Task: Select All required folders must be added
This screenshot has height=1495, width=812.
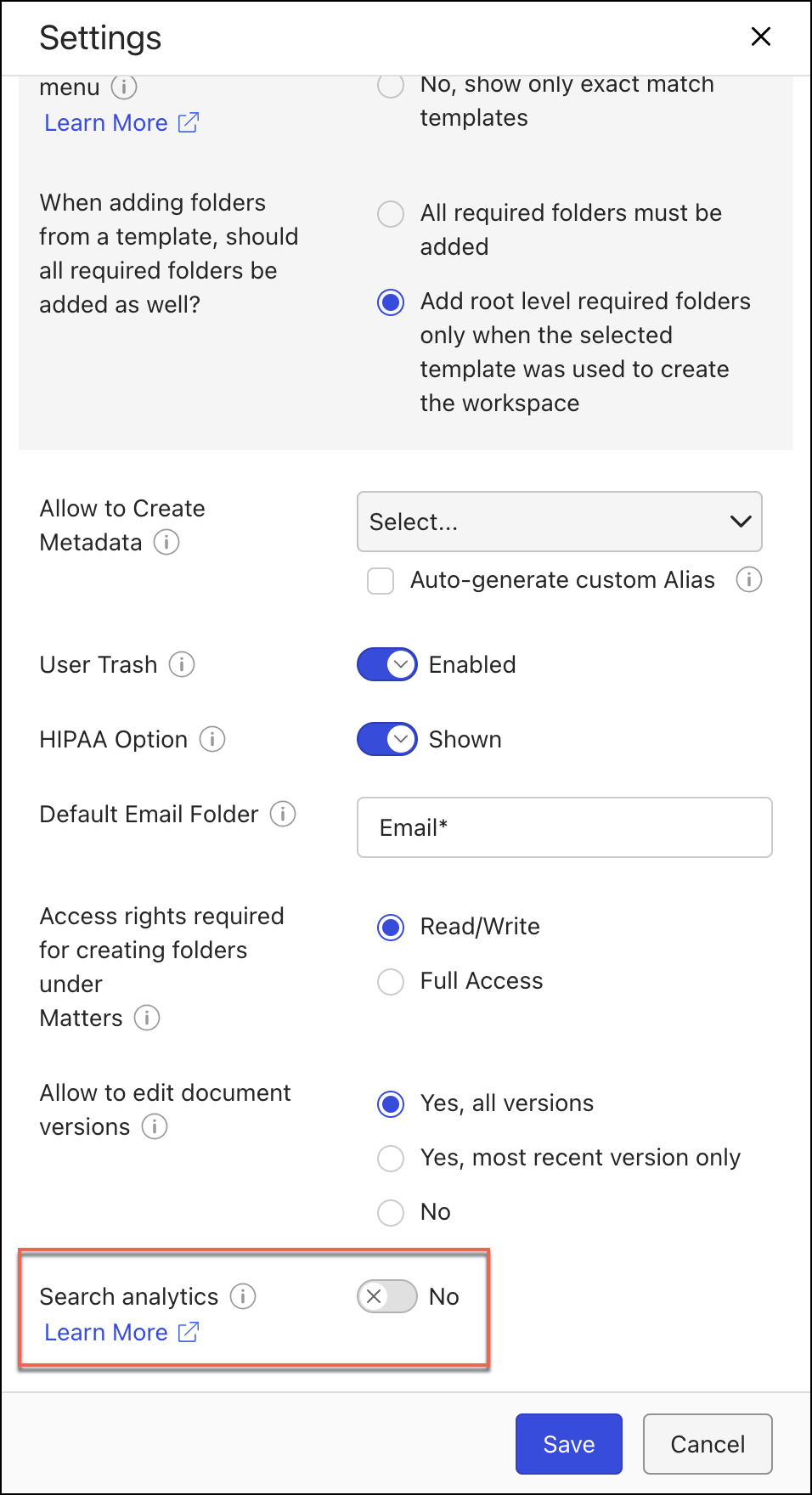Action: point(391,214)
